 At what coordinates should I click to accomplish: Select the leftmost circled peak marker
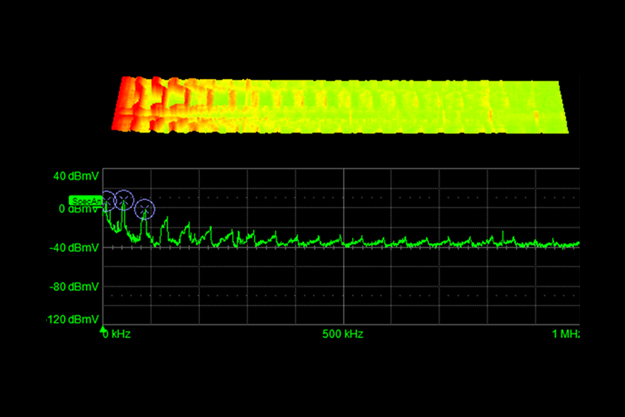107,200
